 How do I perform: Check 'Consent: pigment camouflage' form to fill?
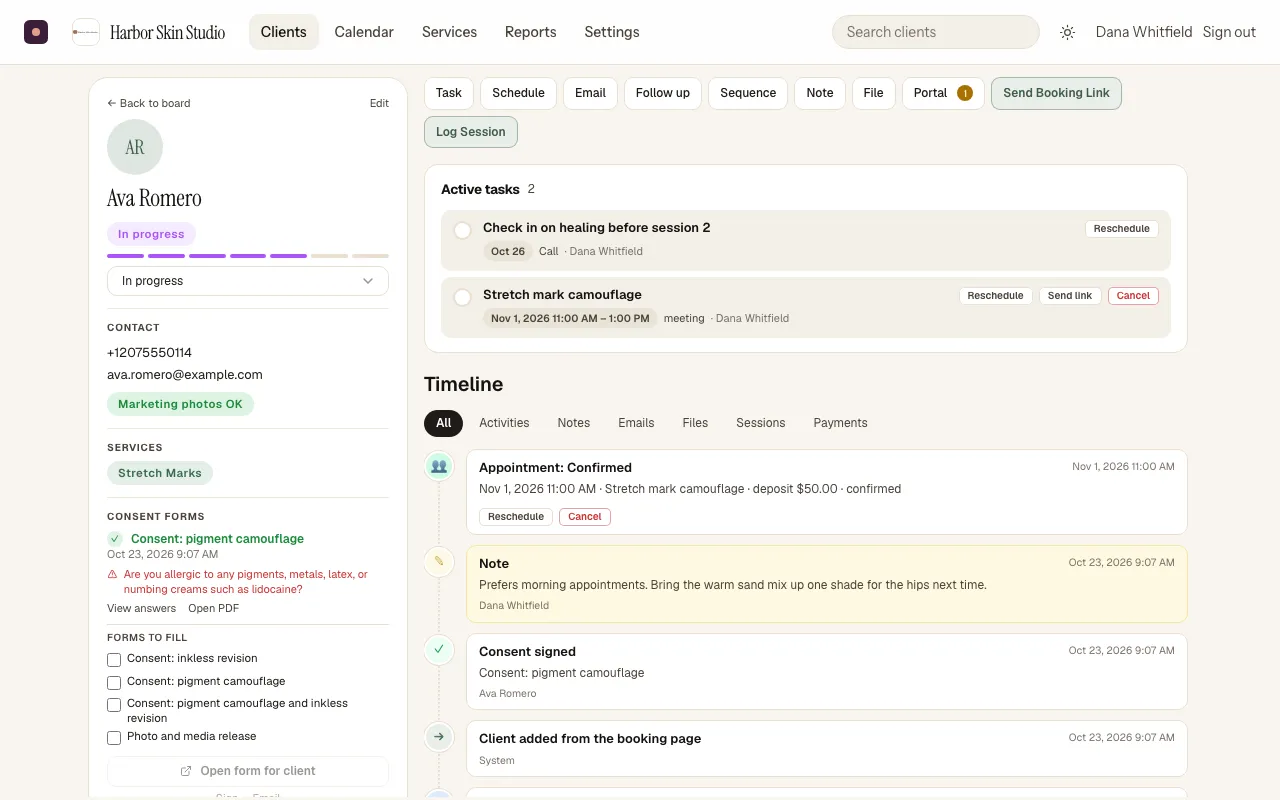[x=114, y=683]
